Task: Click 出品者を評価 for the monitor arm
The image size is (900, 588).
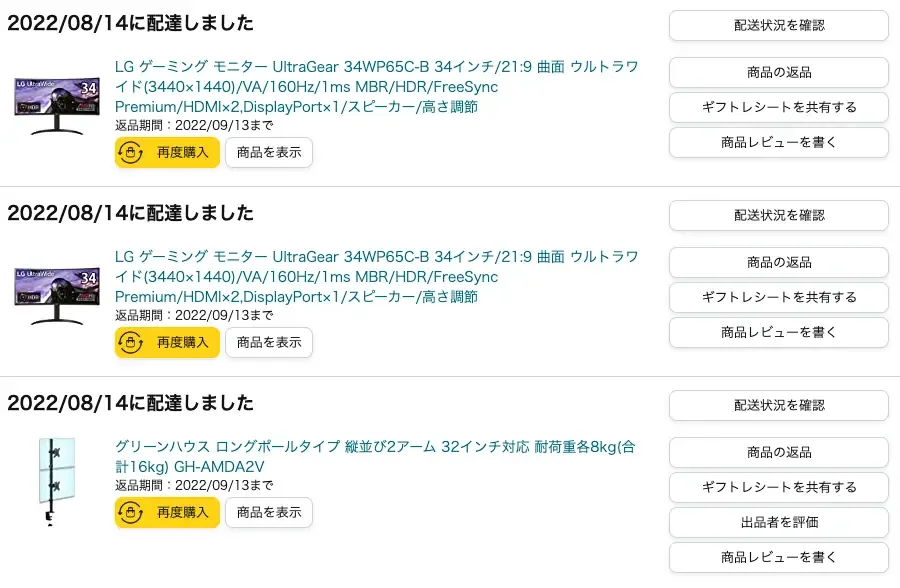Action: click(779, 523)
